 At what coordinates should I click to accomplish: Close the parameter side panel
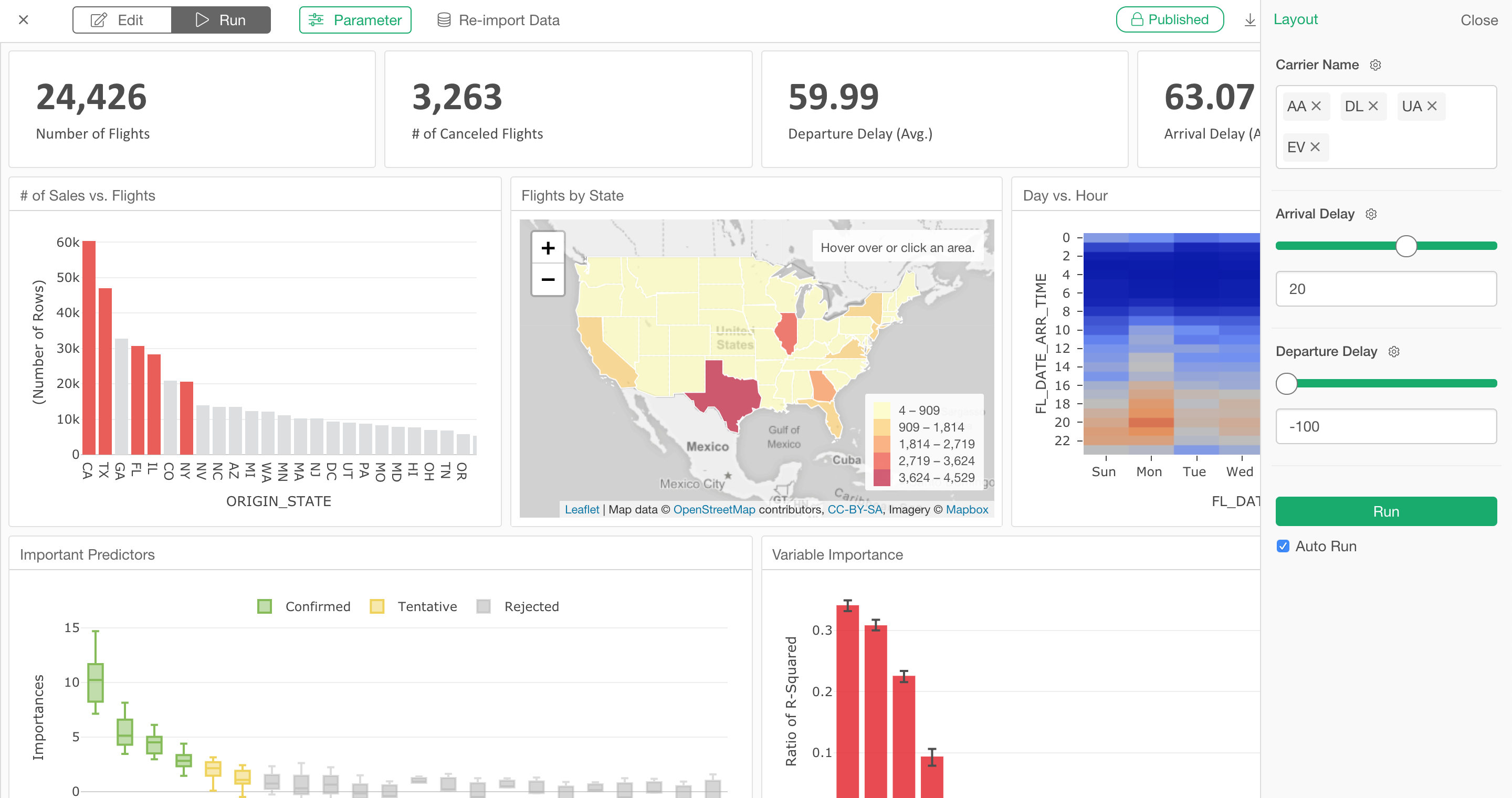click(1478, 20)
